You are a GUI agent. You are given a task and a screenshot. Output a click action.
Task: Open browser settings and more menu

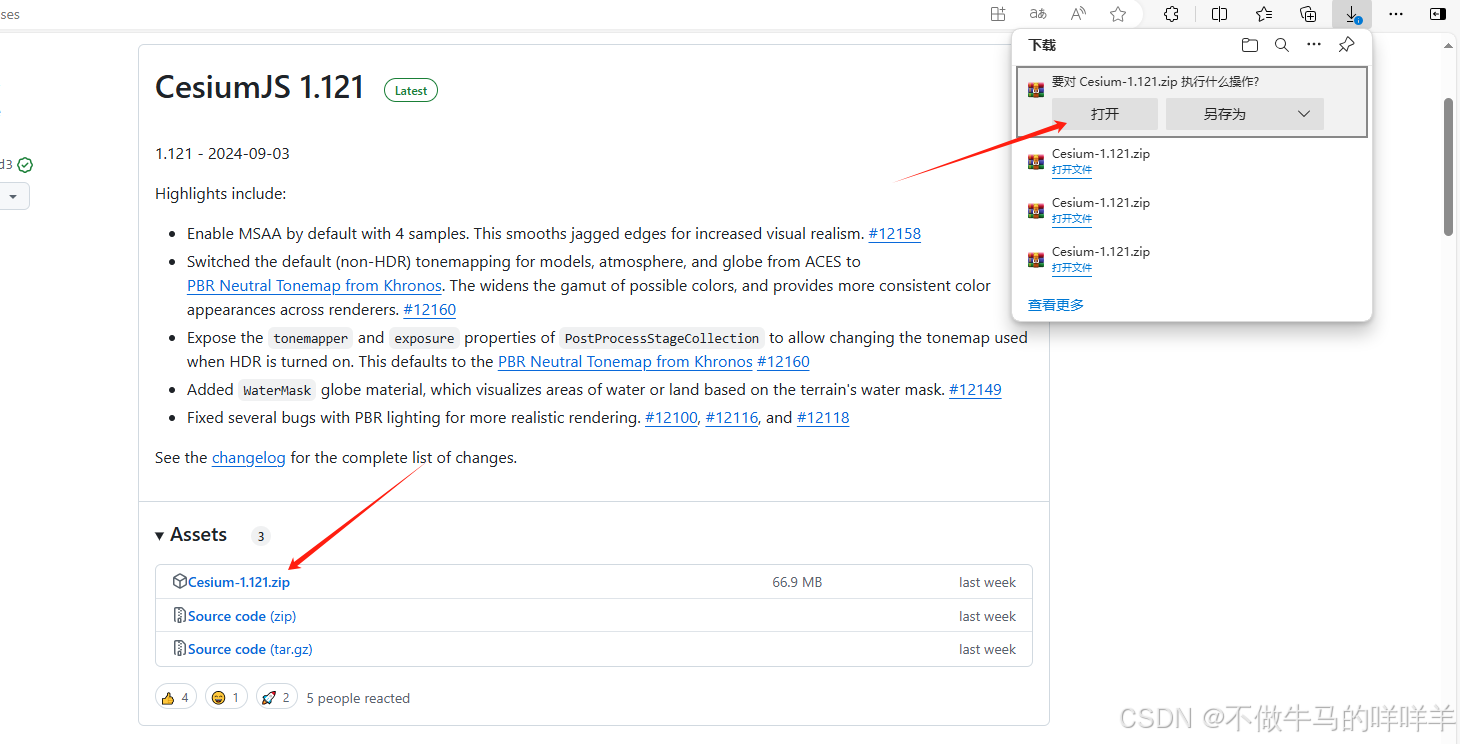(1396, 14)
